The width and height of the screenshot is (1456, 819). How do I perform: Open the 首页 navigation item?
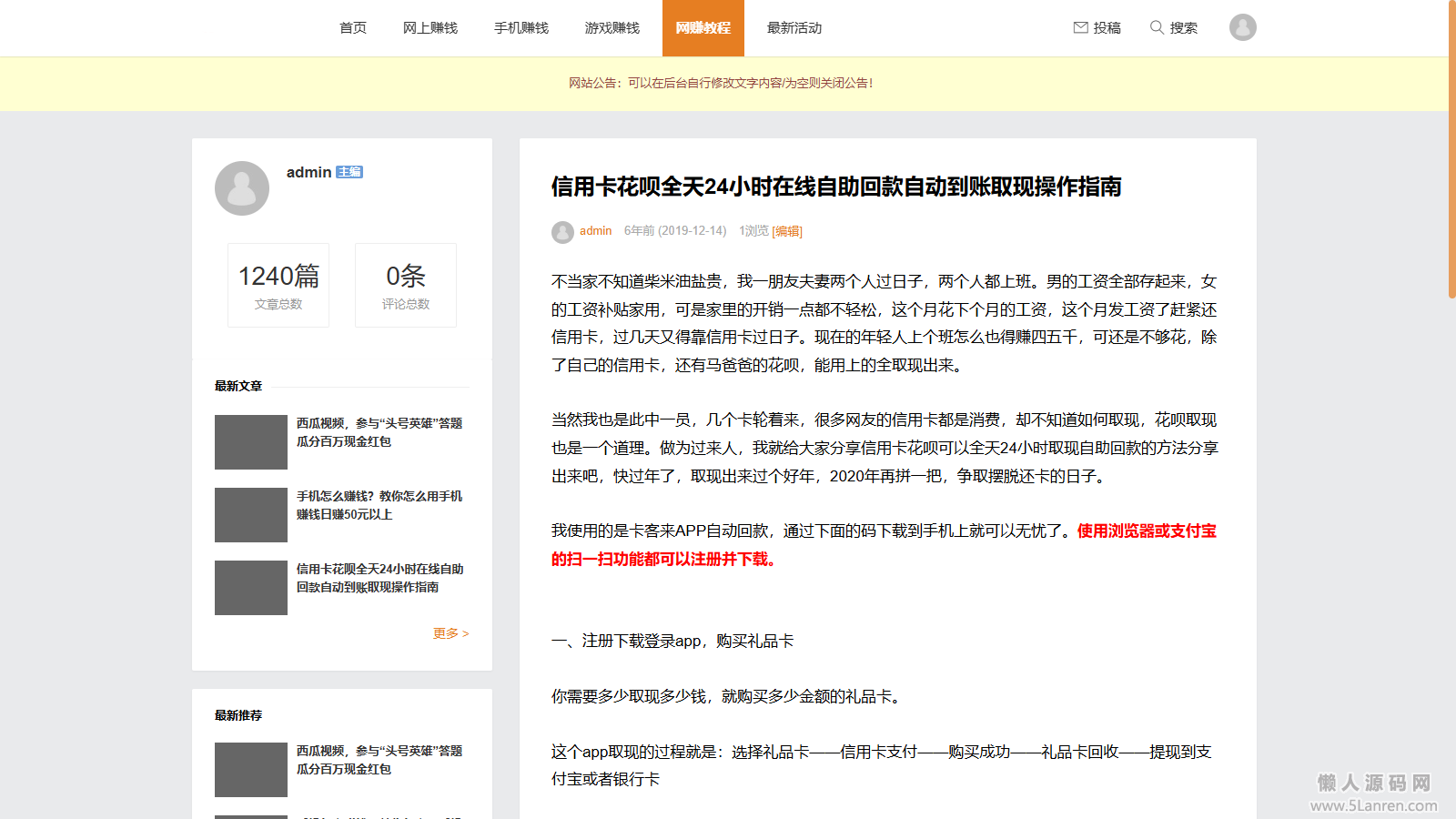[353, 28]
